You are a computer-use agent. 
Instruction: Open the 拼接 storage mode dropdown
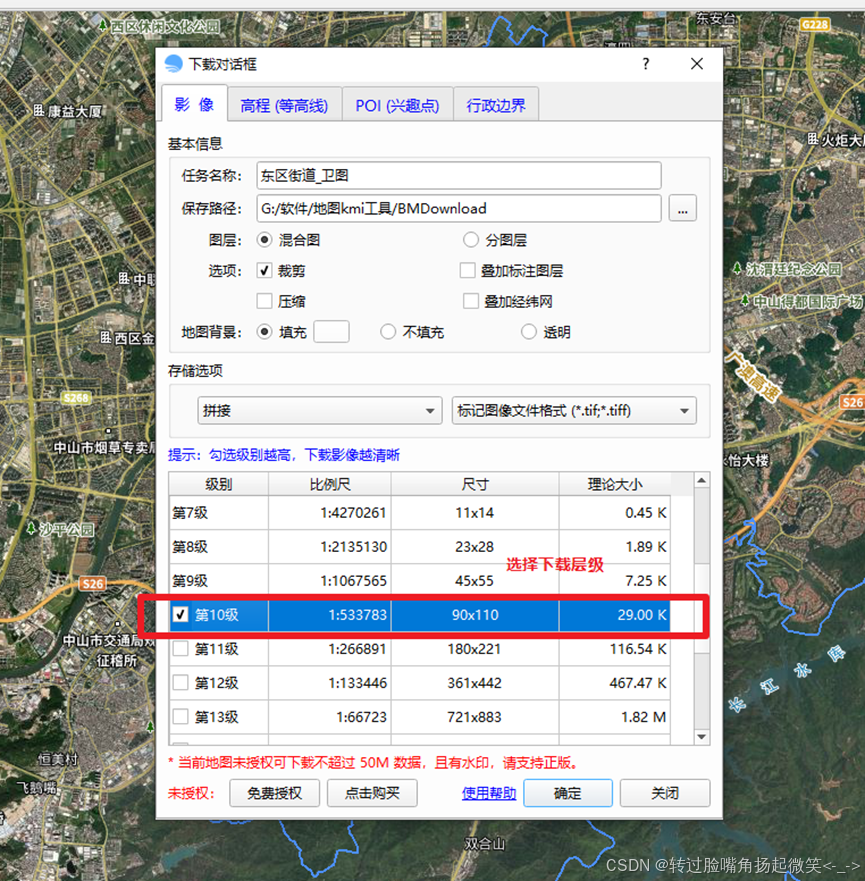[x=320, y=411]
